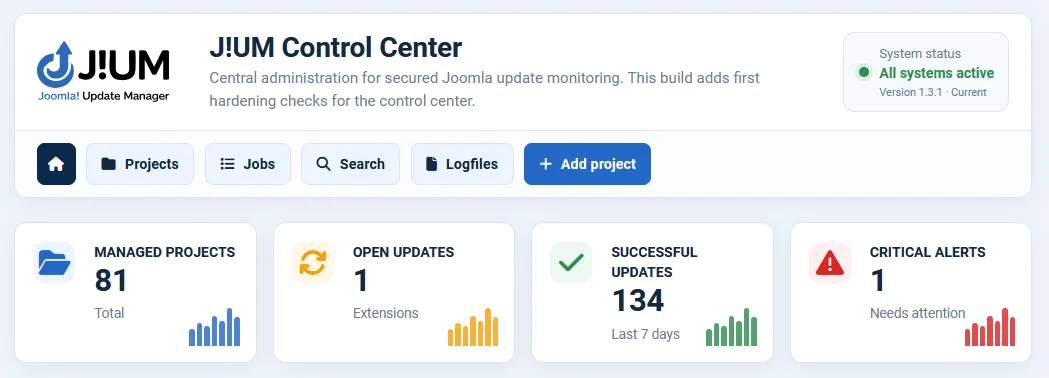
Task: Go to the Jobs section
Action: [248, 164]
